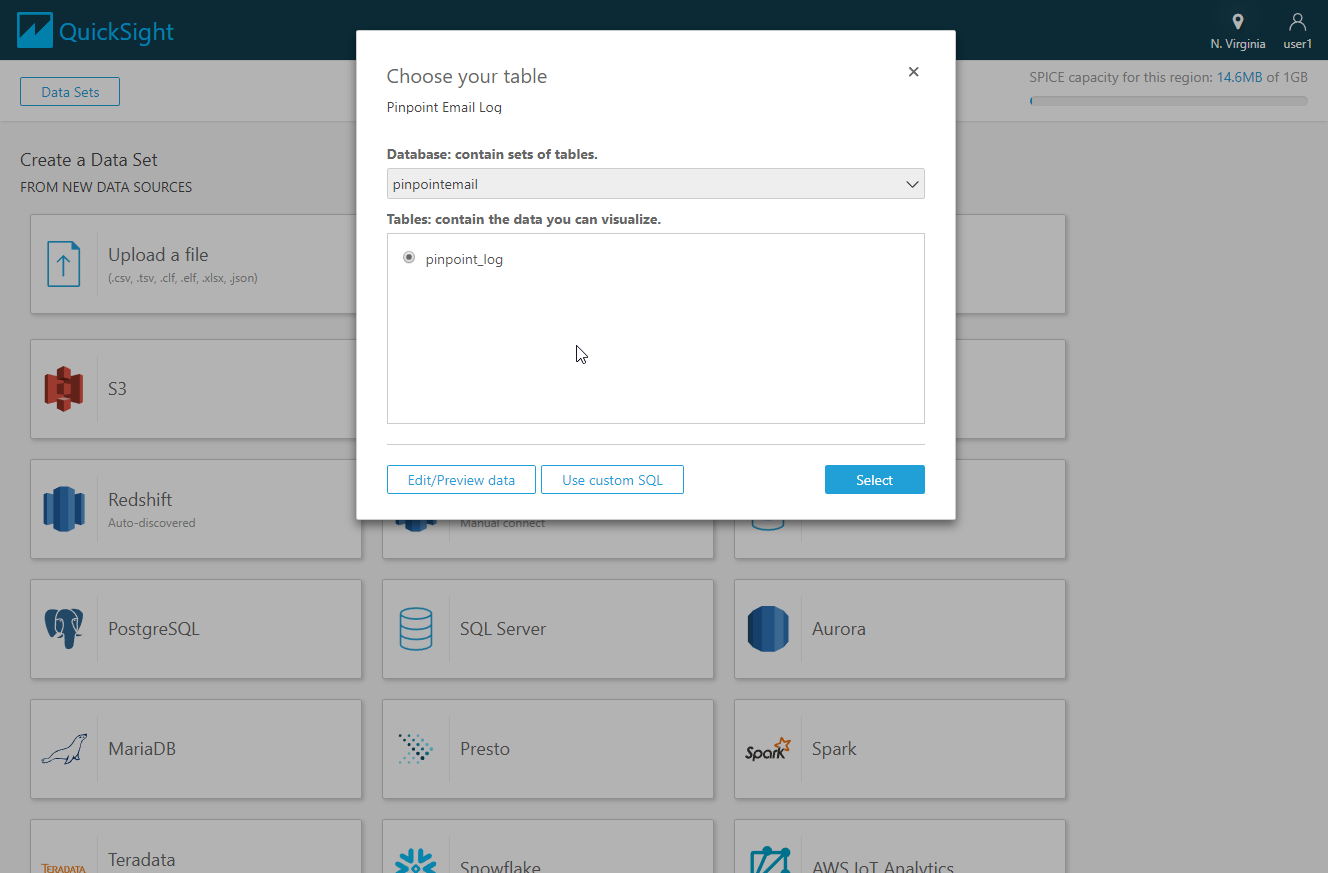Choose the SQL Server database icon

(416, 629)
